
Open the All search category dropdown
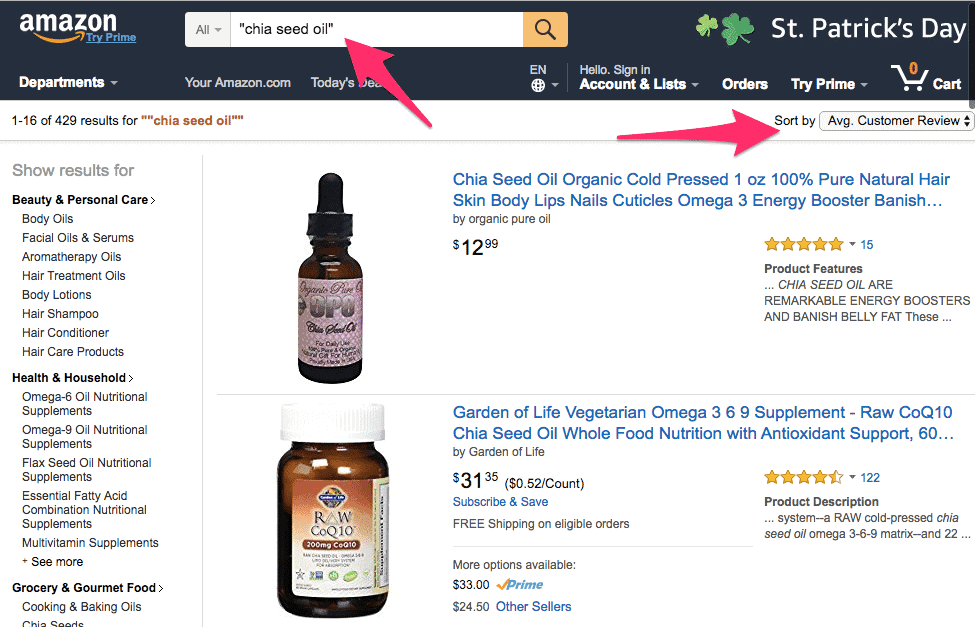[x=207, y=30]
